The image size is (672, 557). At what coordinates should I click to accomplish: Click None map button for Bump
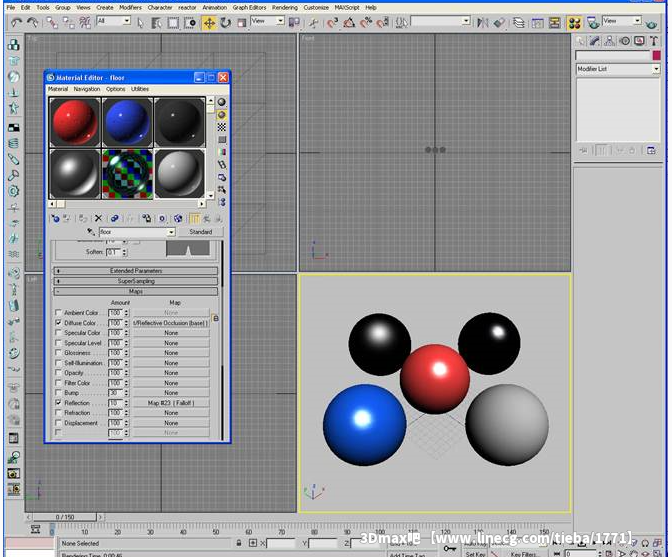(171, 393)
